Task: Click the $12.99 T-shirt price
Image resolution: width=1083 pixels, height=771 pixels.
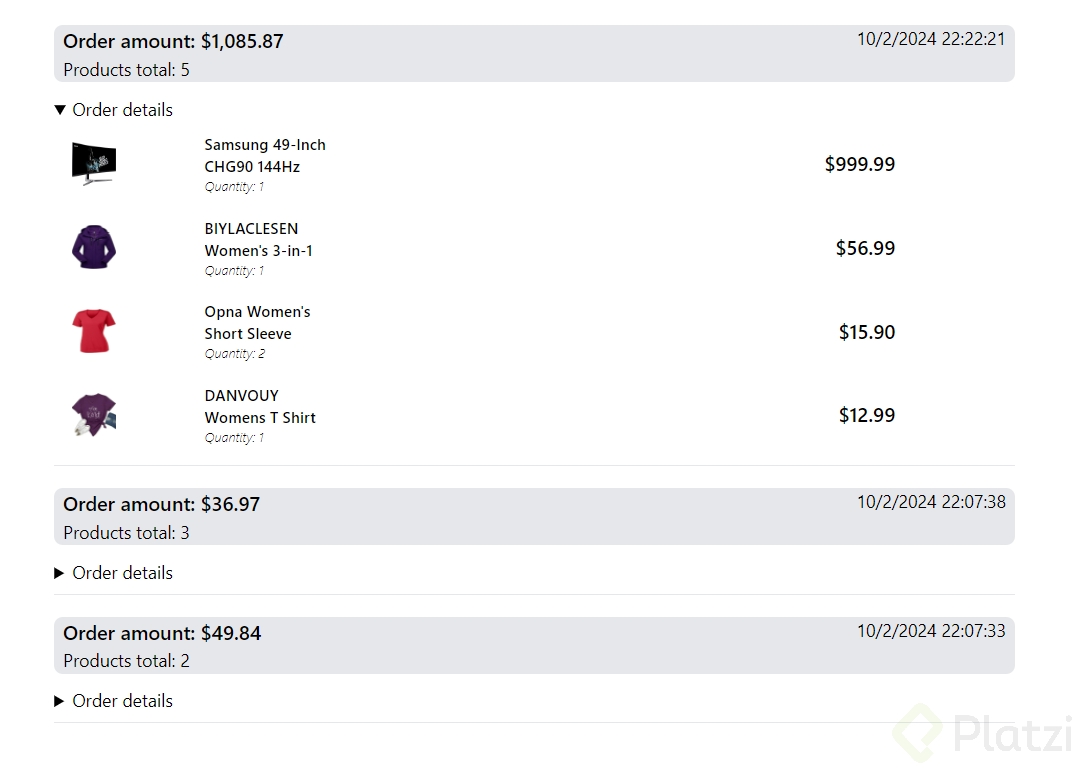Action: pyautogui.click(x=866, y=415)
